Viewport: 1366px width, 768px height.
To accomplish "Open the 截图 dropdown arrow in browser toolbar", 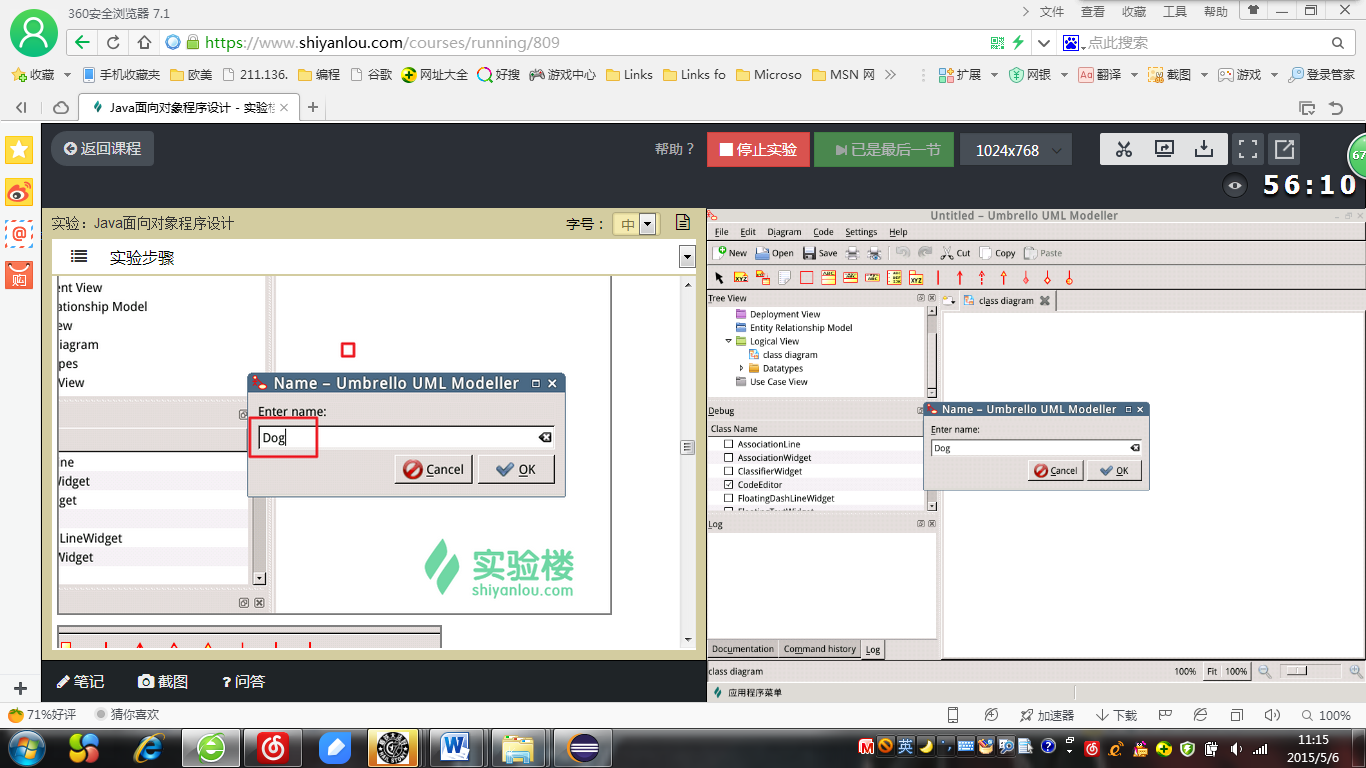I will pos(1204,75).
